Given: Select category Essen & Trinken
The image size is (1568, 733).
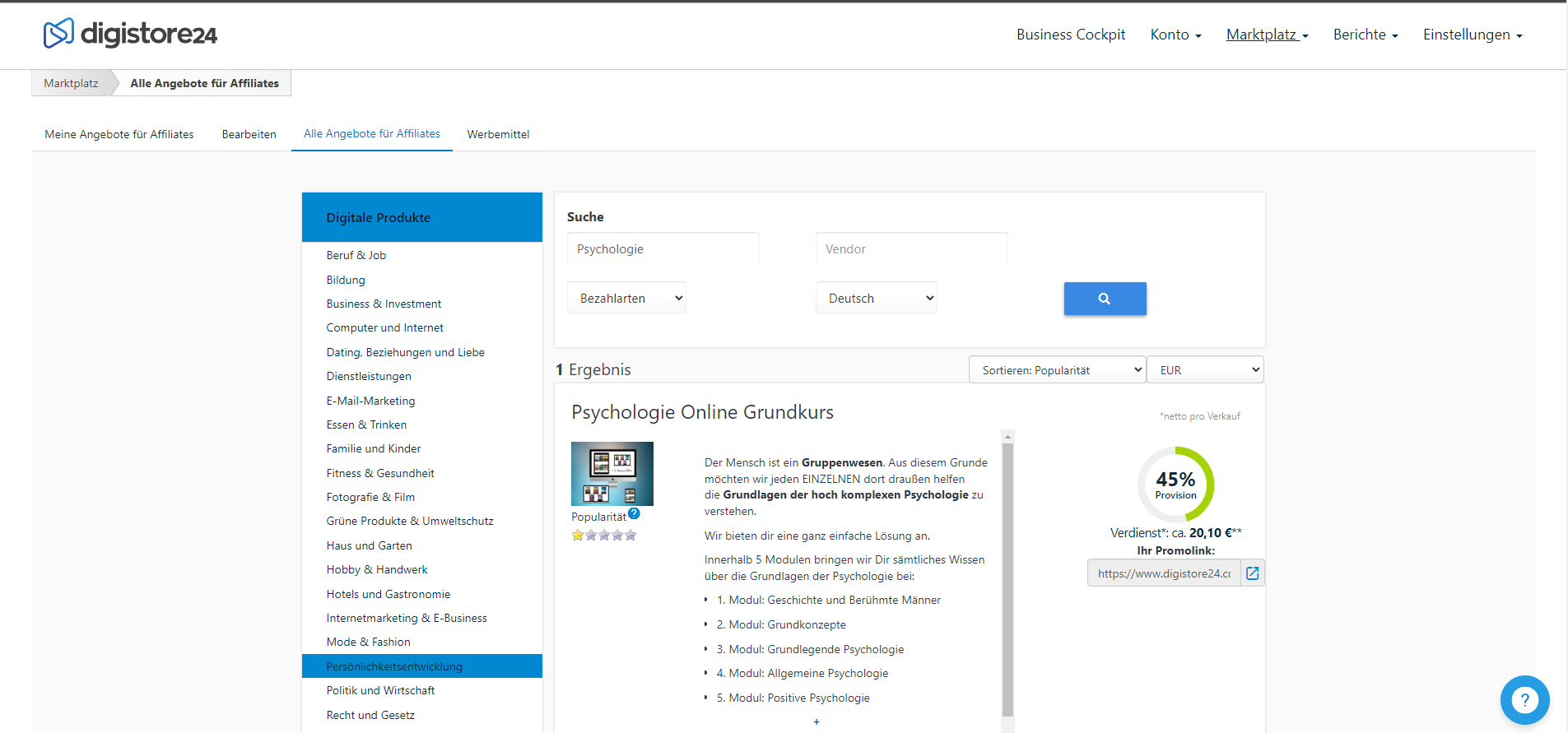Looking at the screenshot, I should (366, 424).
